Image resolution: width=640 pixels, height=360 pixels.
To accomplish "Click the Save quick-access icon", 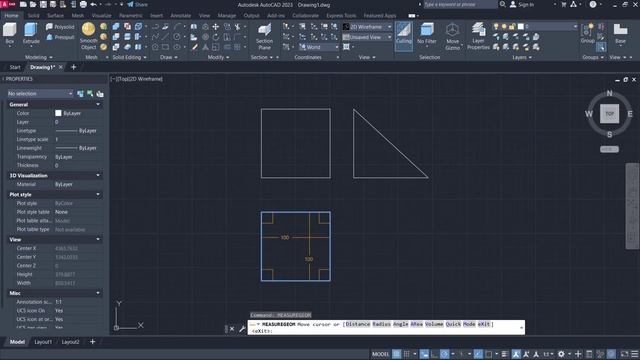I will coord(43,4).
